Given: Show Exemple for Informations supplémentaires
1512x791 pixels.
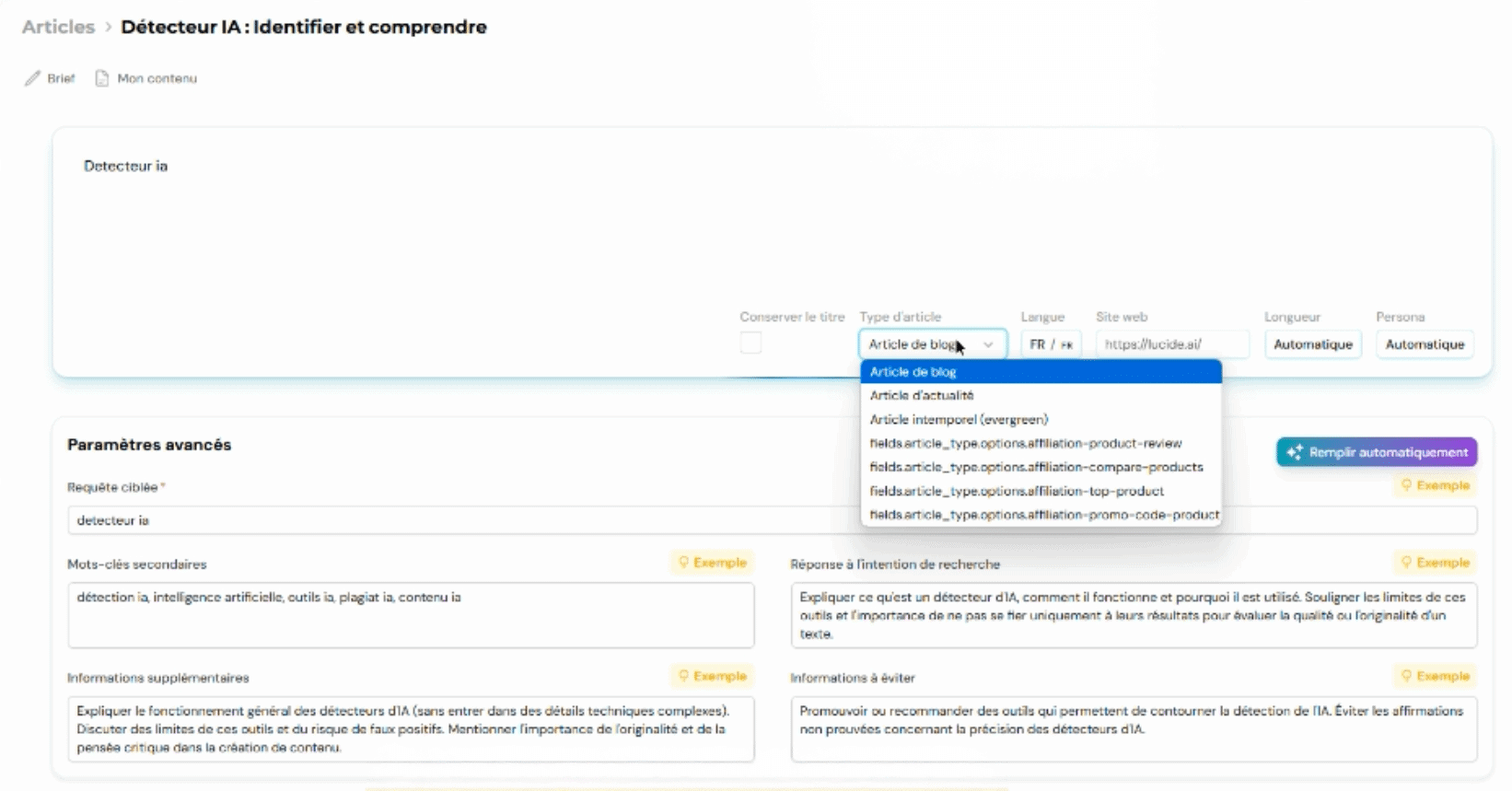Looking at the screenshot, I should coord(713,676).
